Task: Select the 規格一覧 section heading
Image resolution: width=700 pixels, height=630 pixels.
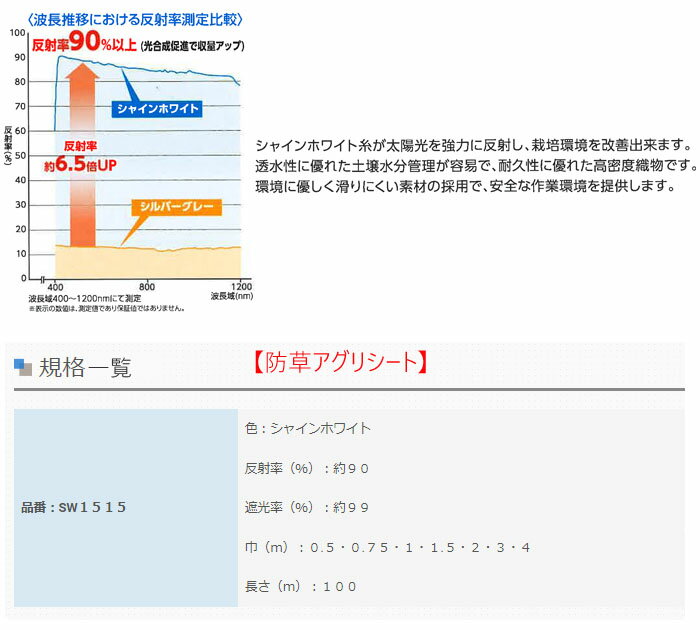Action: (x=85, y=367)
